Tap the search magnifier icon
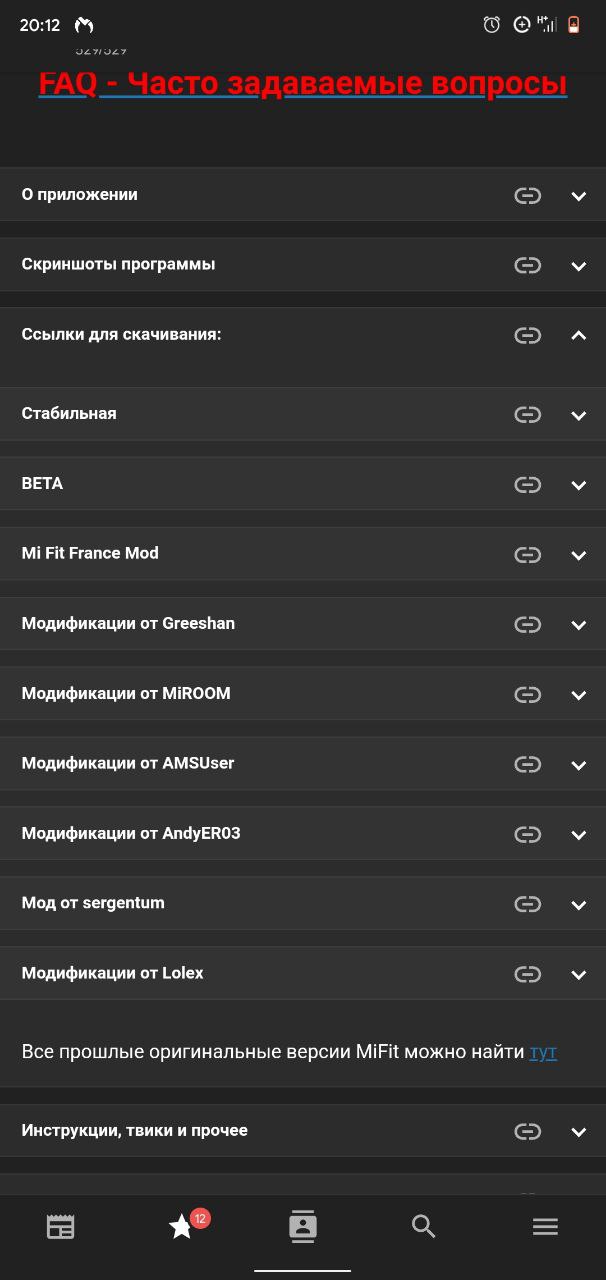 (x=424, y=1227)
